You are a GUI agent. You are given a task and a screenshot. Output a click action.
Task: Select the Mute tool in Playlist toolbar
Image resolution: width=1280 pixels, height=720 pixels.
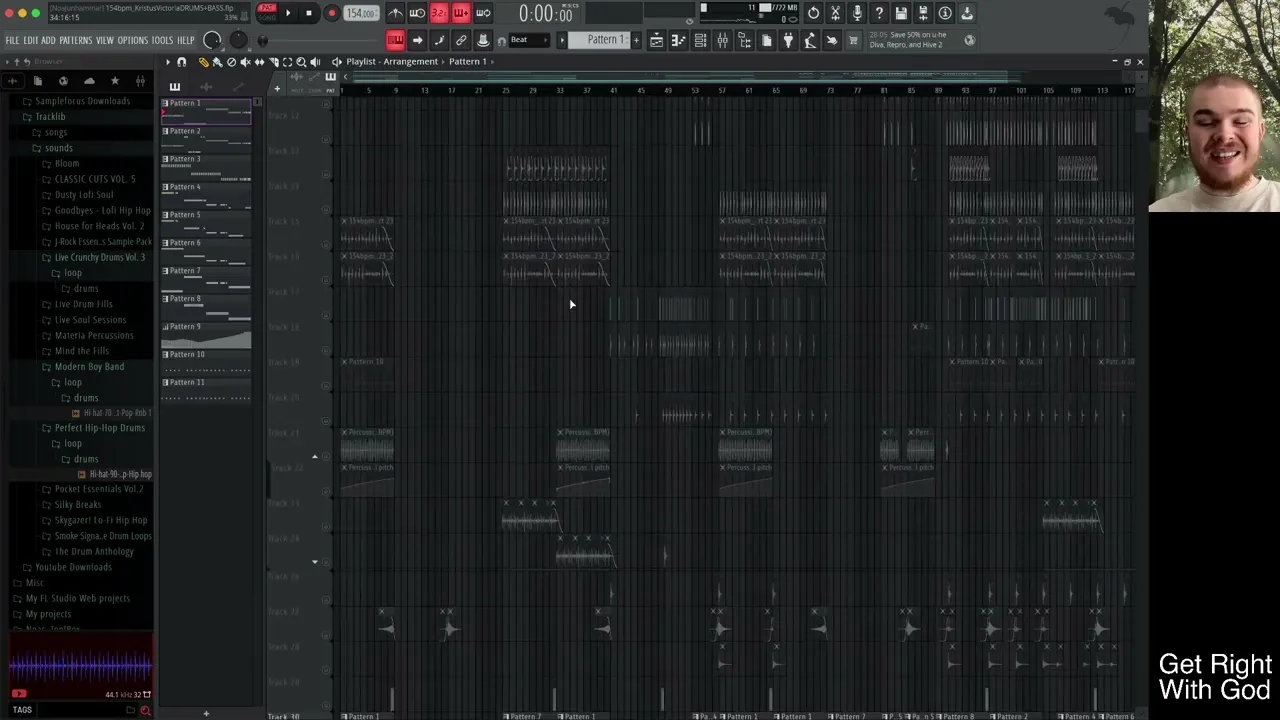point(245,62)
